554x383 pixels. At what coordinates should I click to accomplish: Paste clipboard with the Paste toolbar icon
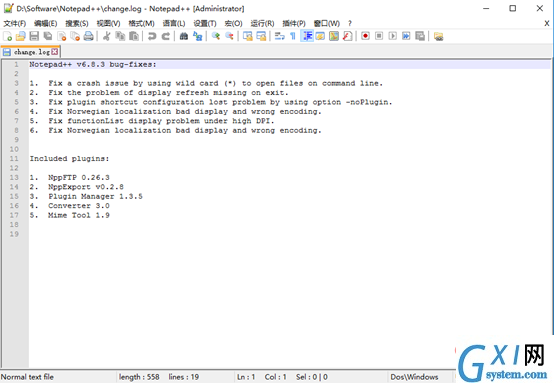click(134, 36)
